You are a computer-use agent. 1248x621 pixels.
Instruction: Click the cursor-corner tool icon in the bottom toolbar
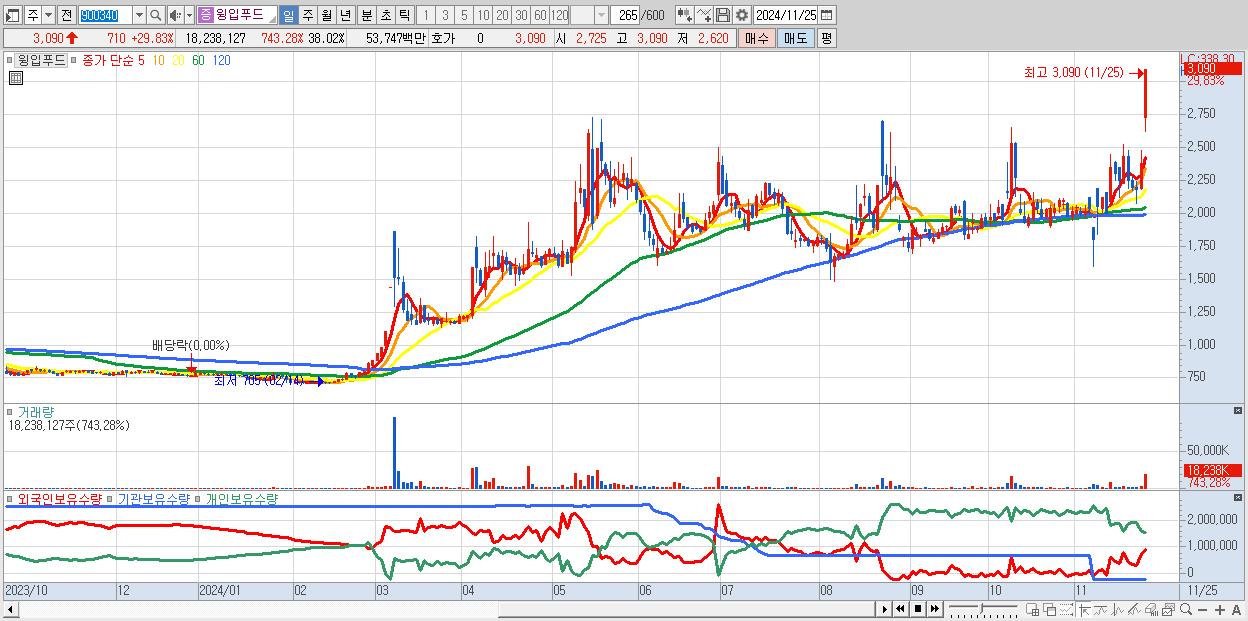(1085, 610)
